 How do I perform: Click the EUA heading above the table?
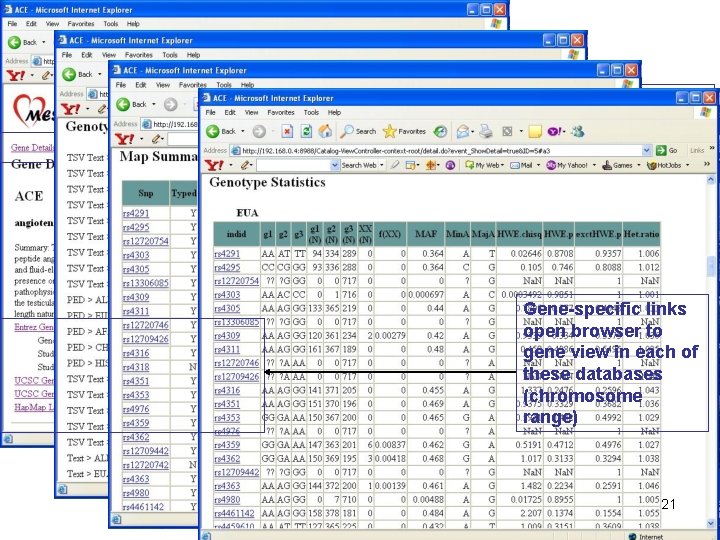pos(247,213)
